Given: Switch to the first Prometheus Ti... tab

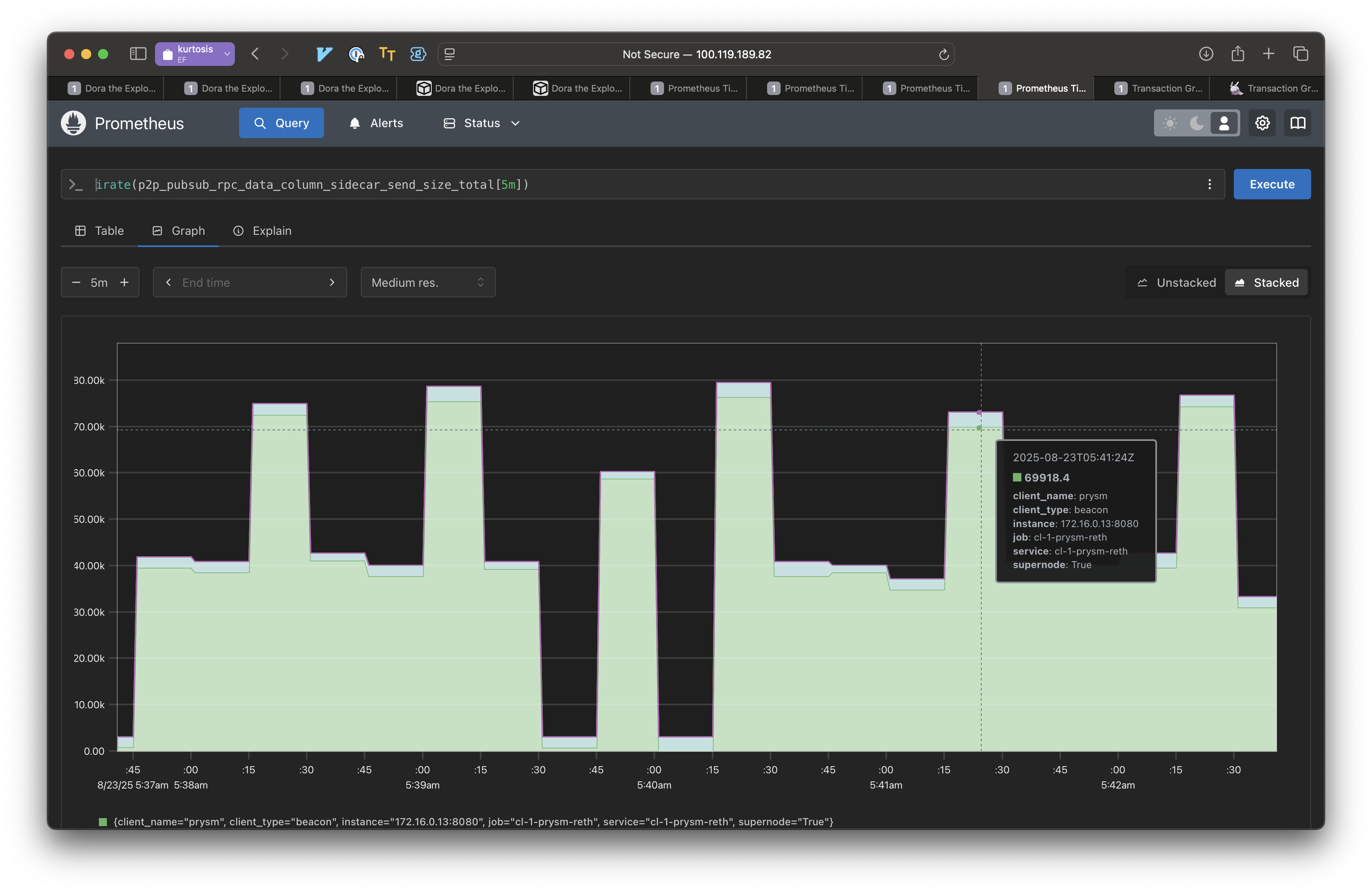Looking at the screenshot, I should click(x=694, y=88).
